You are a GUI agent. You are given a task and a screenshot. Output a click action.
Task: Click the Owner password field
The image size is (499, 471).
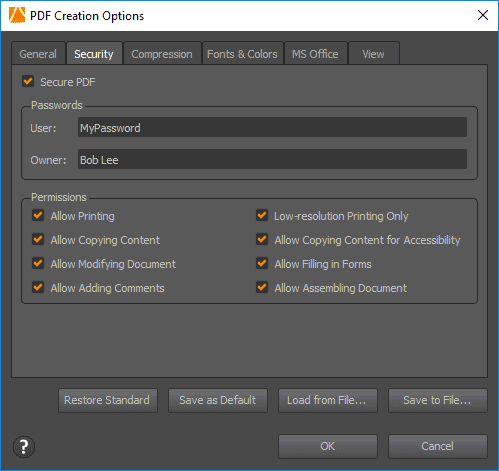[272, 159]
